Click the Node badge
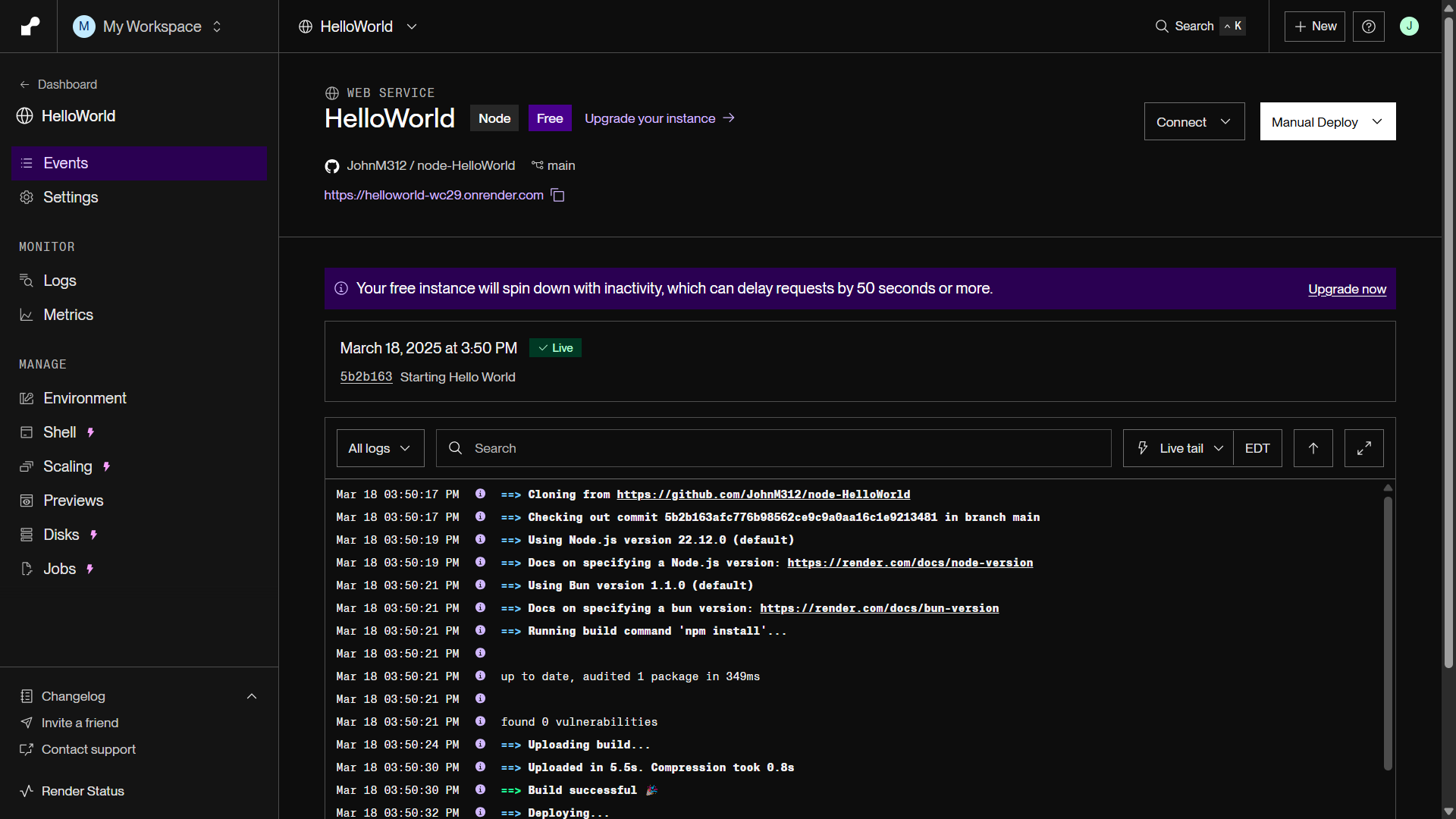 tap(494, 118)
